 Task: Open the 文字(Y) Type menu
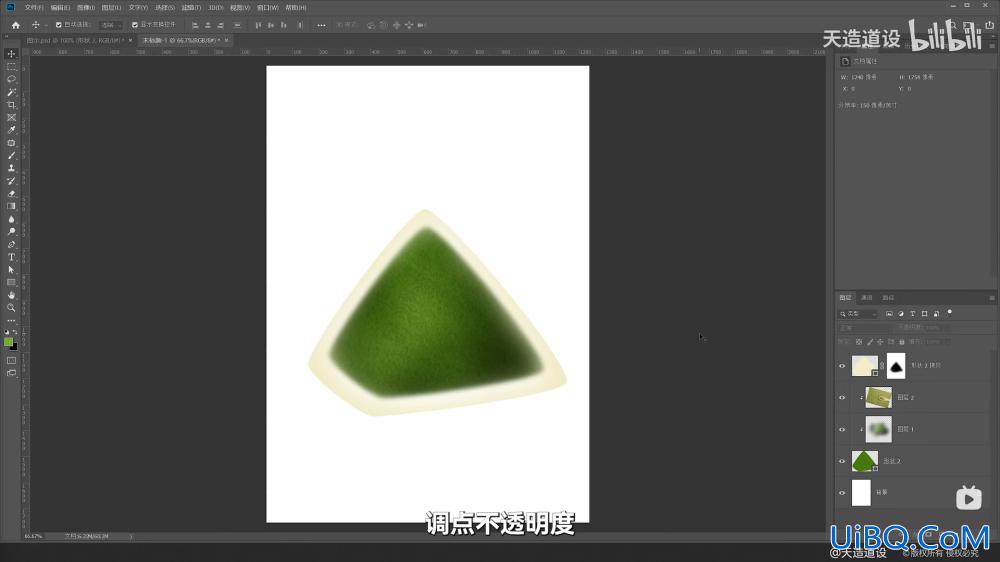point(138,8)
